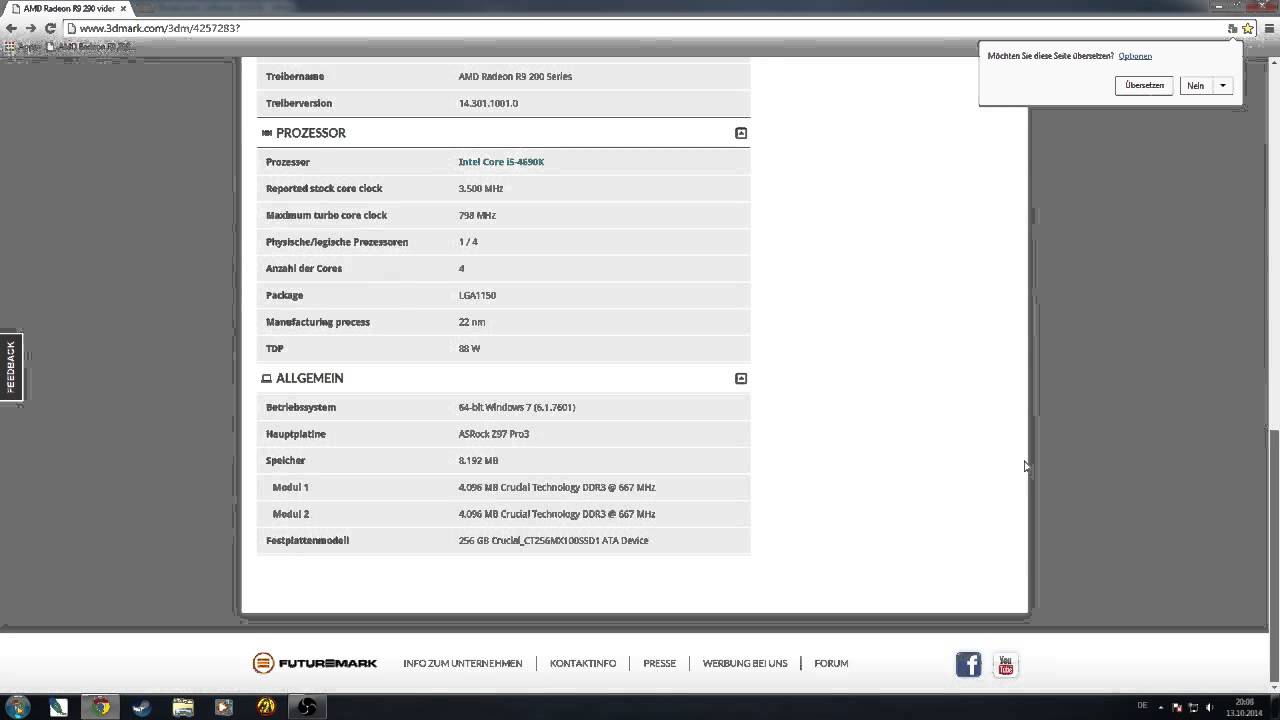Viewport: 1280px width, 720px height.
Task: Select the PROZESSOR section heading
Action: [311, 133]
